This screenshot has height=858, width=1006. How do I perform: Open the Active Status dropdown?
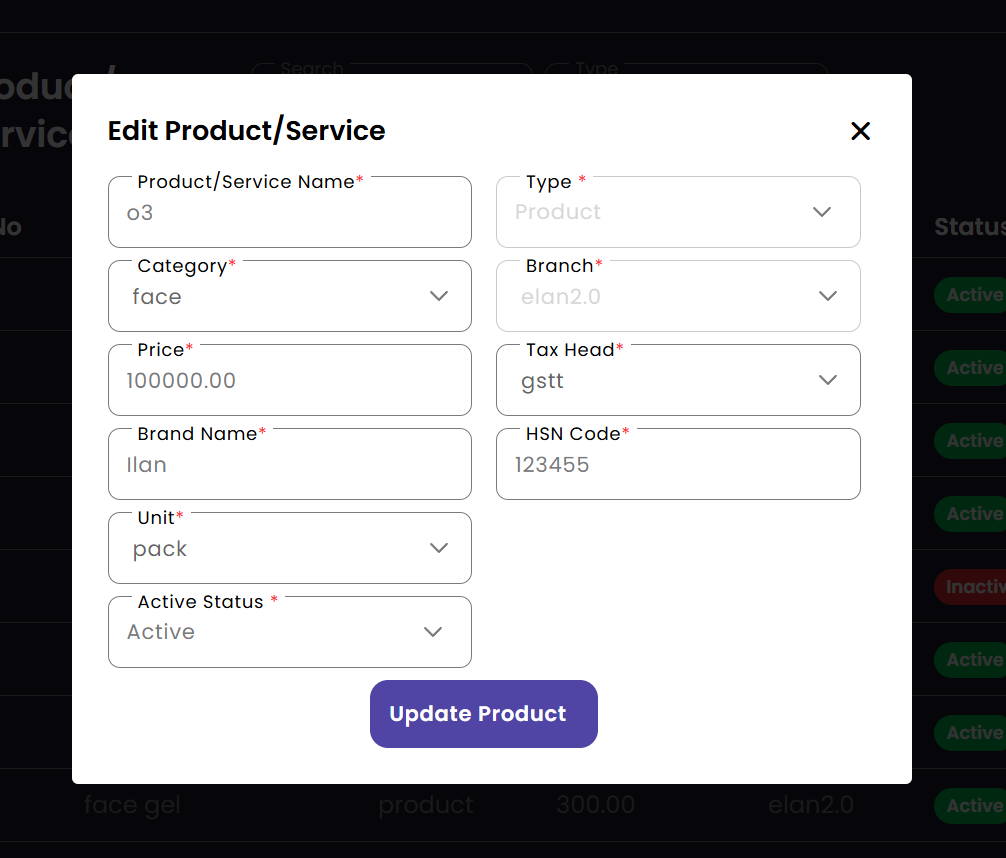click(x=289, y=633)
